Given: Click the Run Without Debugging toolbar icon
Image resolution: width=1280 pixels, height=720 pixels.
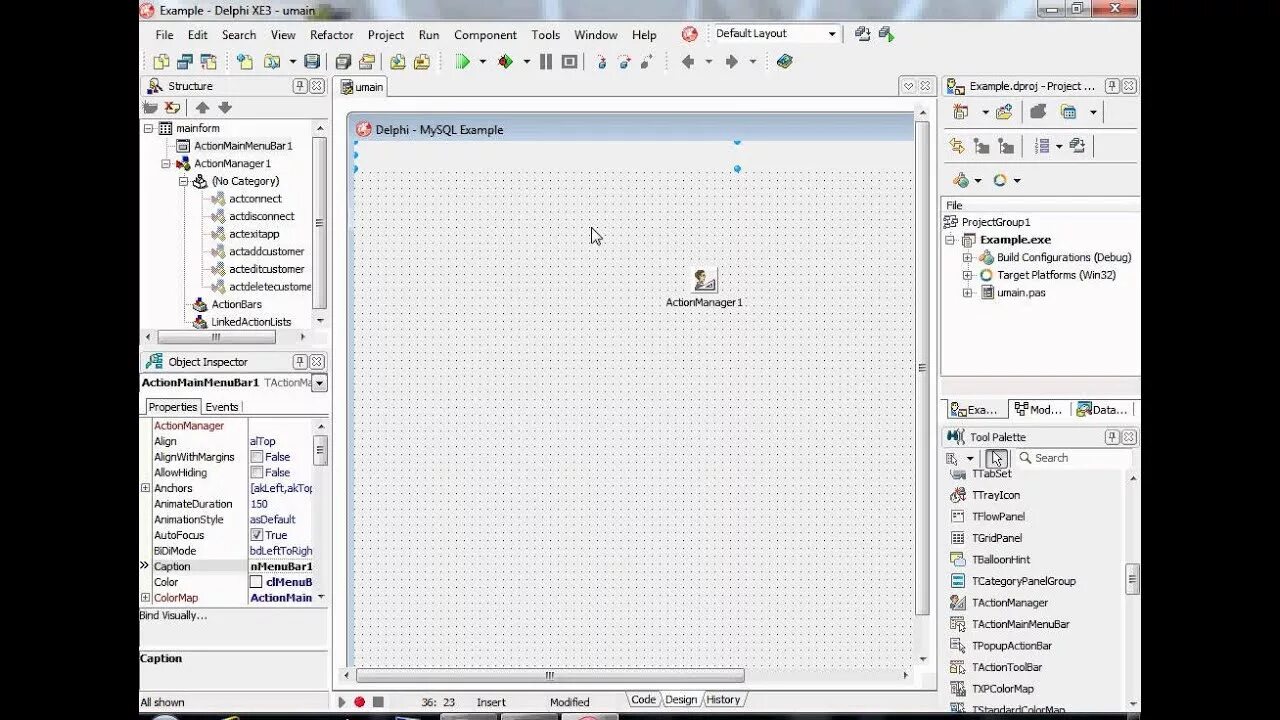Looking at the screenshot, I should pyautogui.click(x=505, y=62).
